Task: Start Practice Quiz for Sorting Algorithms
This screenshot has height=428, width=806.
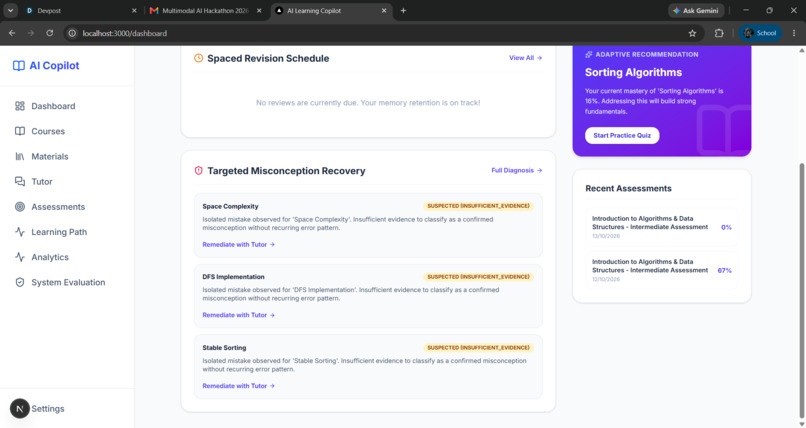Action: (622, 135)
